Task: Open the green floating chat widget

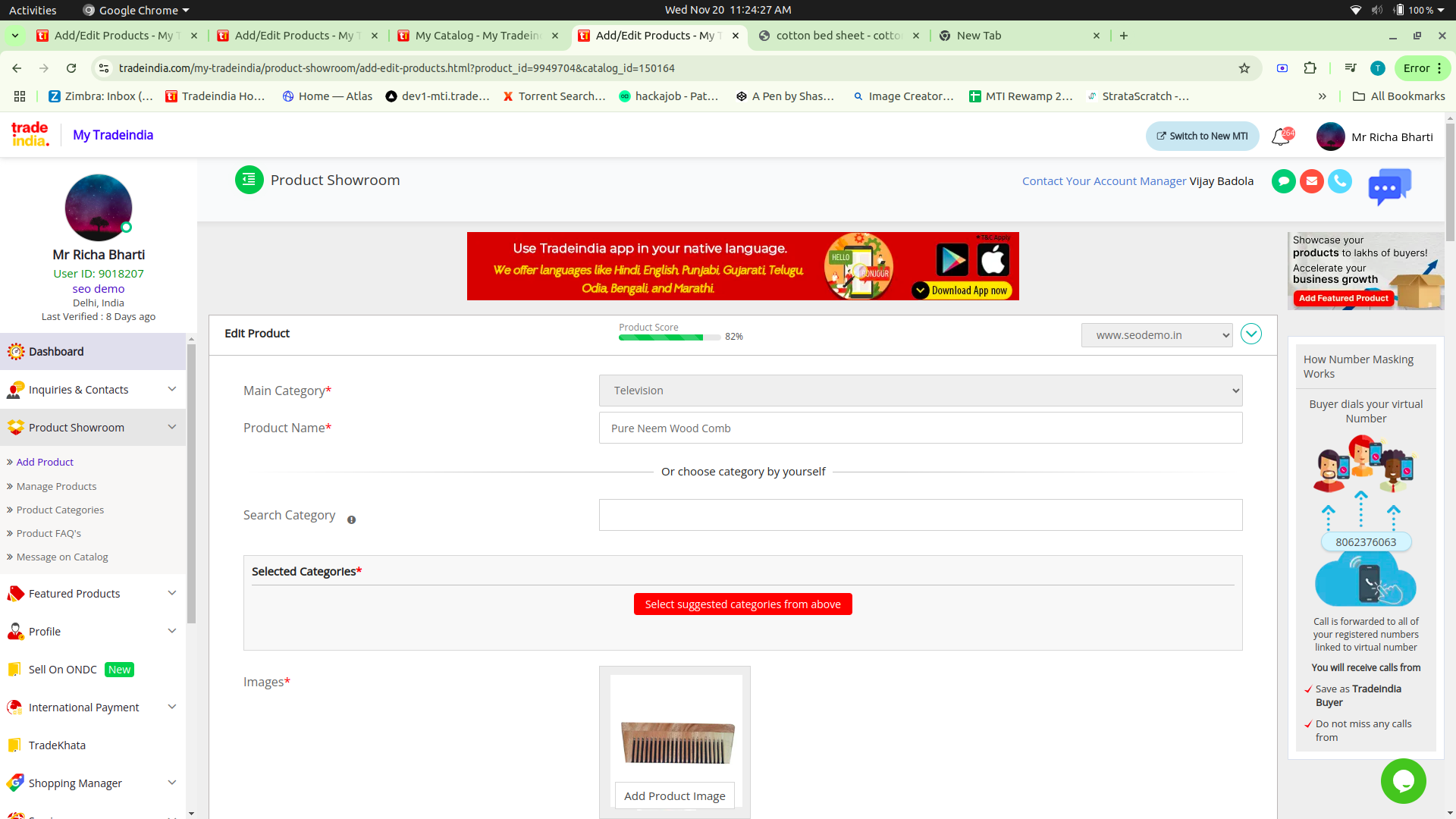Action: (1403, 780)
